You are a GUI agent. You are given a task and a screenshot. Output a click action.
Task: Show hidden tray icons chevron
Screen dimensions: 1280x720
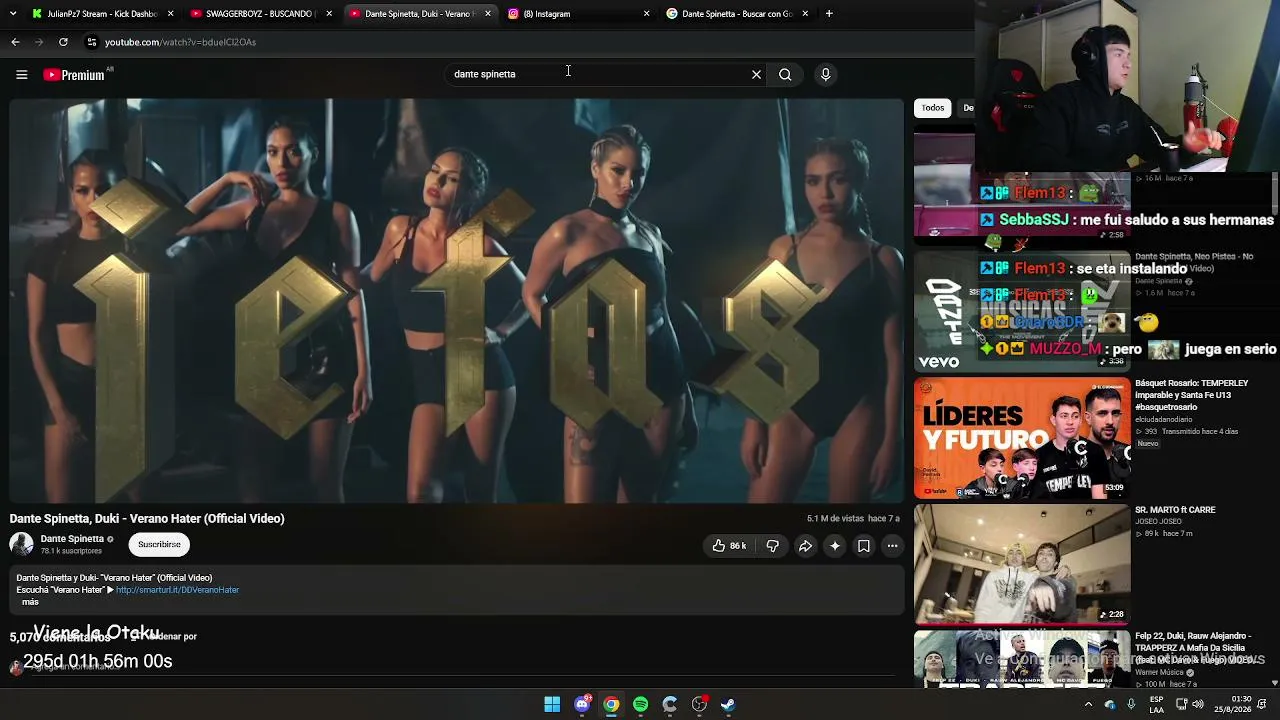[x=1088, y=704]
